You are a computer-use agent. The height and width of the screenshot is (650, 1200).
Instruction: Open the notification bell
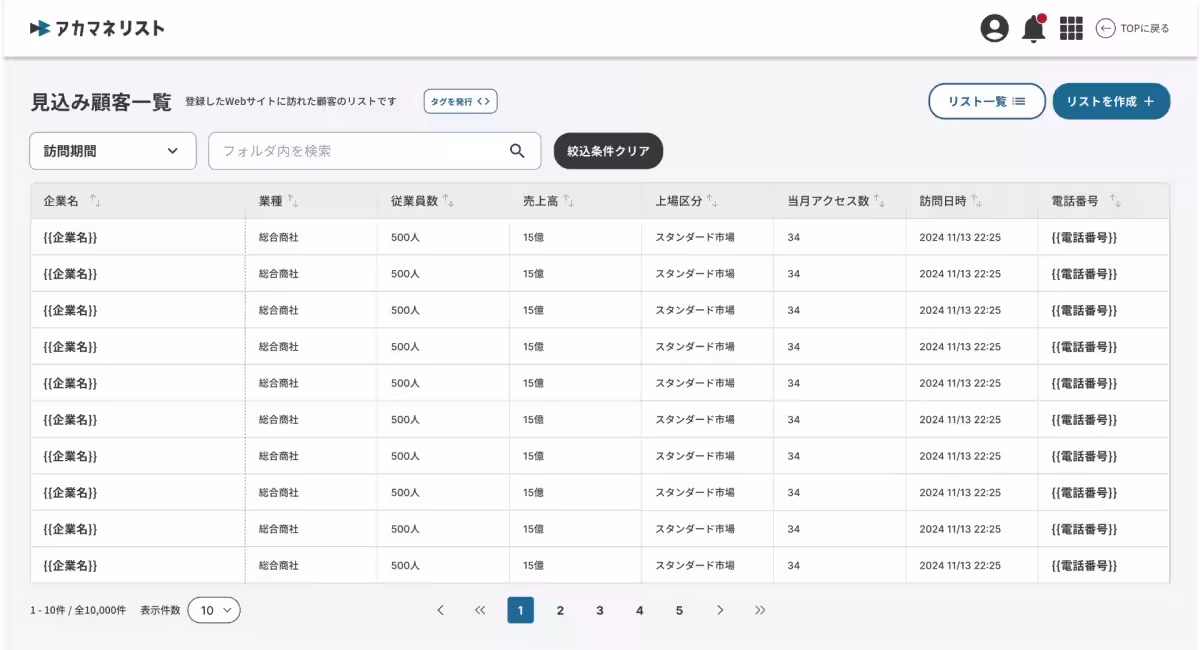click(1034, 28)
